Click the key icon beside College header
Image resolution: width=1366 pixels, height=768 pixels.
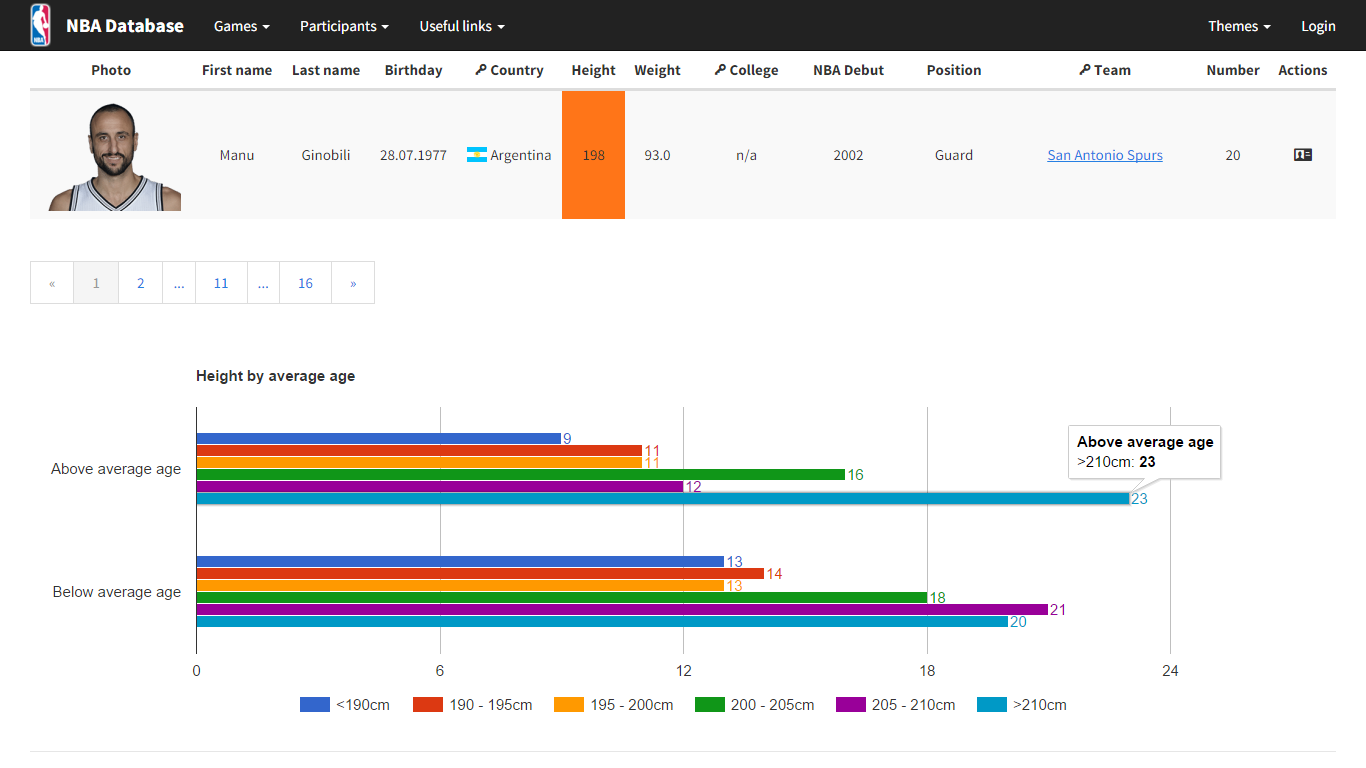click(720, 70)
